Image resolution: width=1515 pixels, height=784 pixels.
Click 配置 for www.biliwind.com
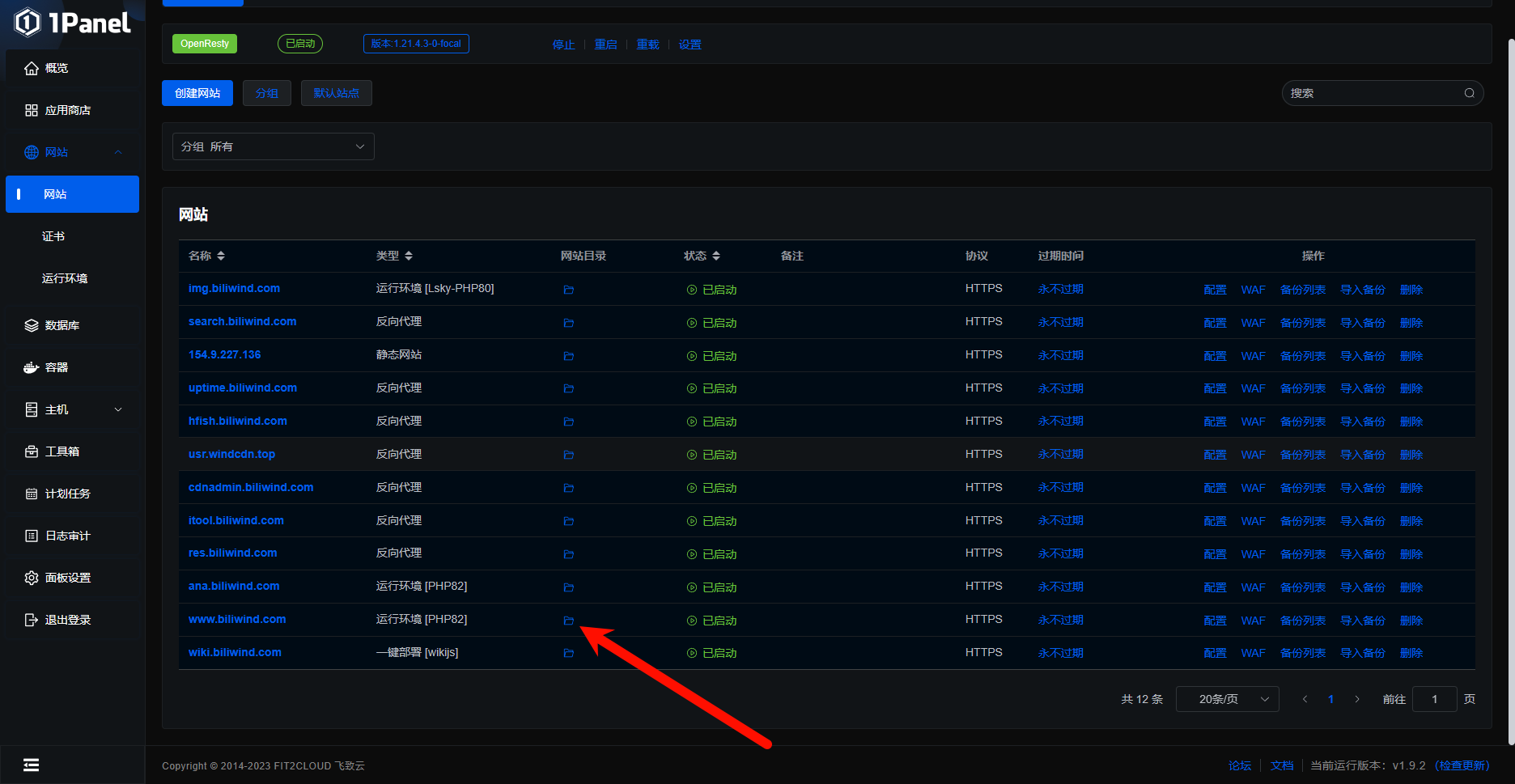(1215, 621)
